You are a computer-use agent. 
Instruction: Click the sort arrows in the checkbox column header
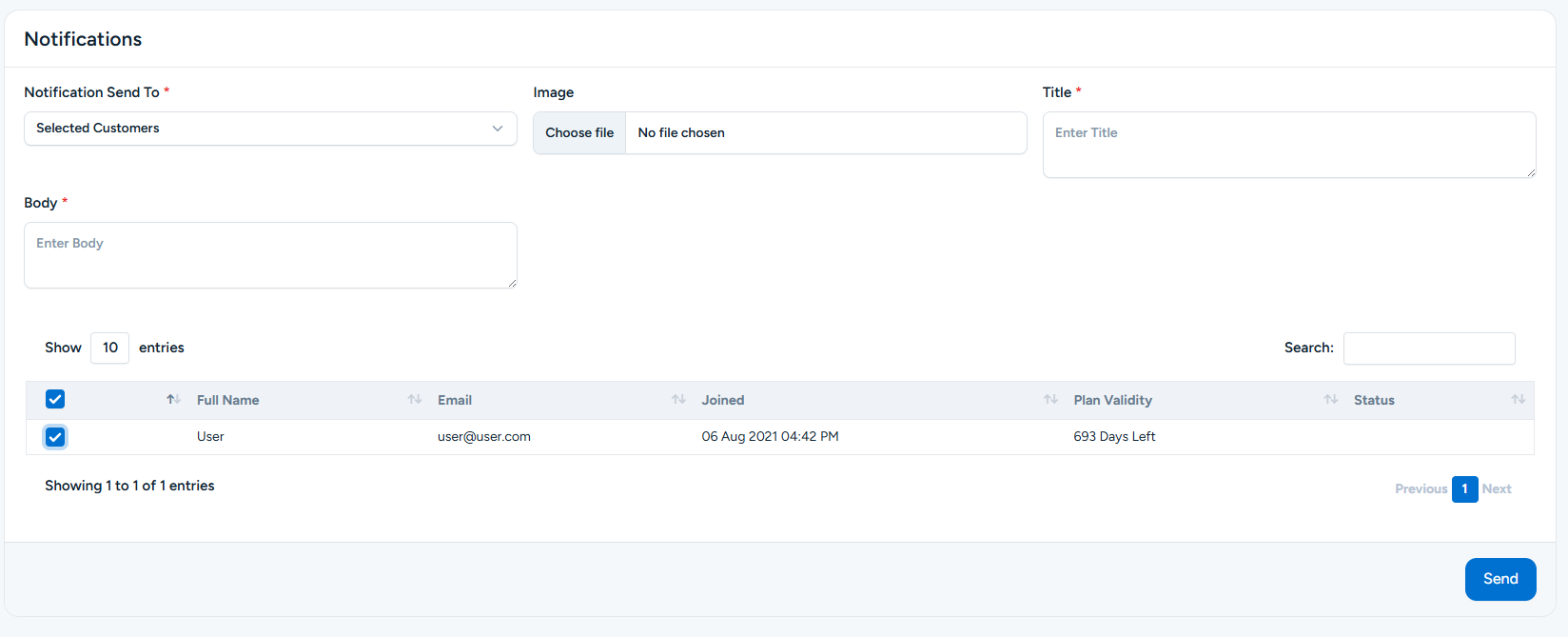[x=173, y=400]
